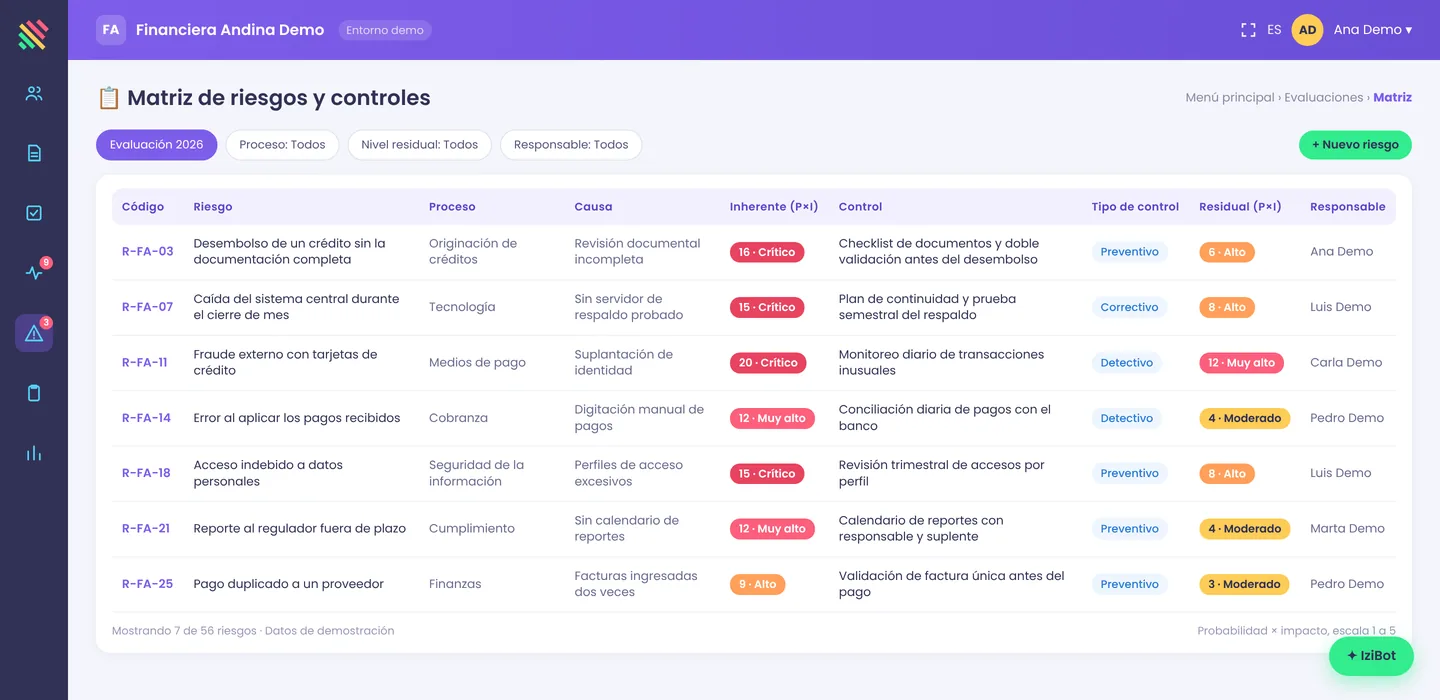Open the users section icon in sidebar
This screenshot has width=1440, height=700.
34,94
